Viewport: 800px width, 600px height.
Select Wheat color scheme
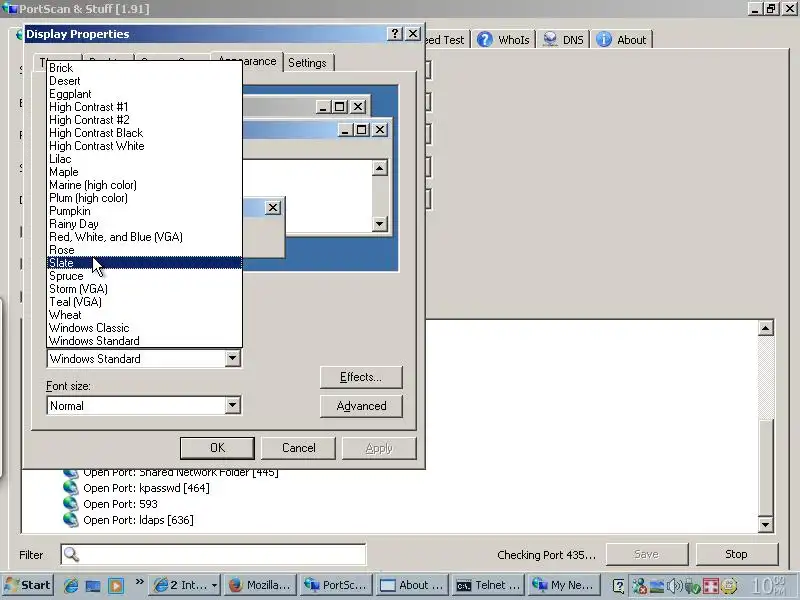tap(144, 315)
